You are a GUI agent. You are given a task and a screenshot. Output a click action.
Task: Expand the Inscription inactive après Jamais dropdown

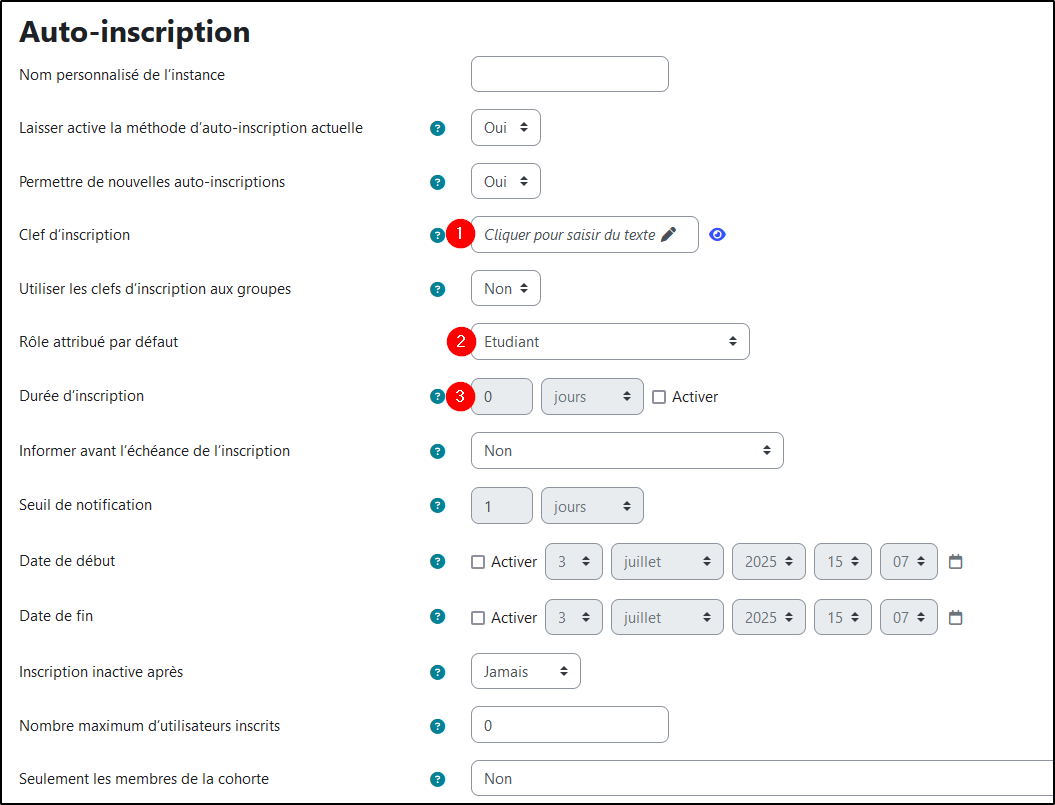pos(525,671)
